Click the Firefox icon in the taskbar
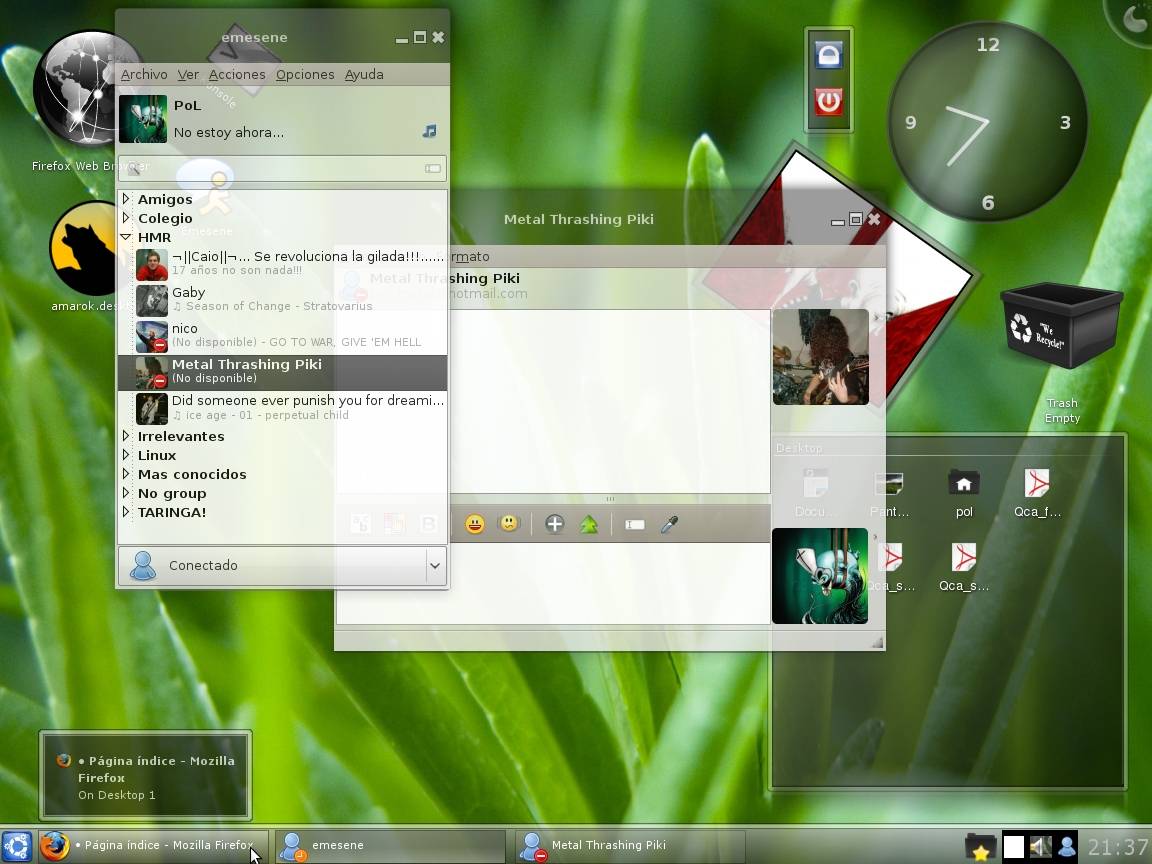The width and height of the screenshot is (1152, 864). pos(54,846)
